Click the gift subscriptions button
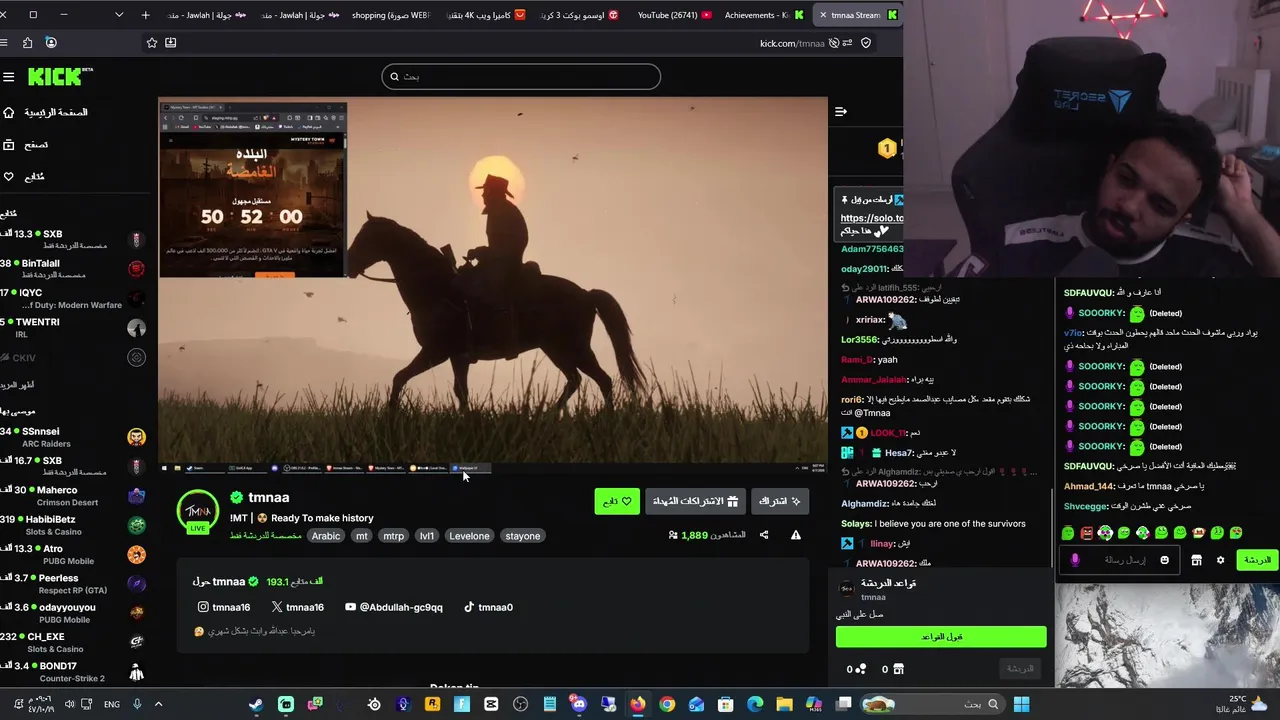This screenshot has width=1280, height=720. [x=695, y=501]
